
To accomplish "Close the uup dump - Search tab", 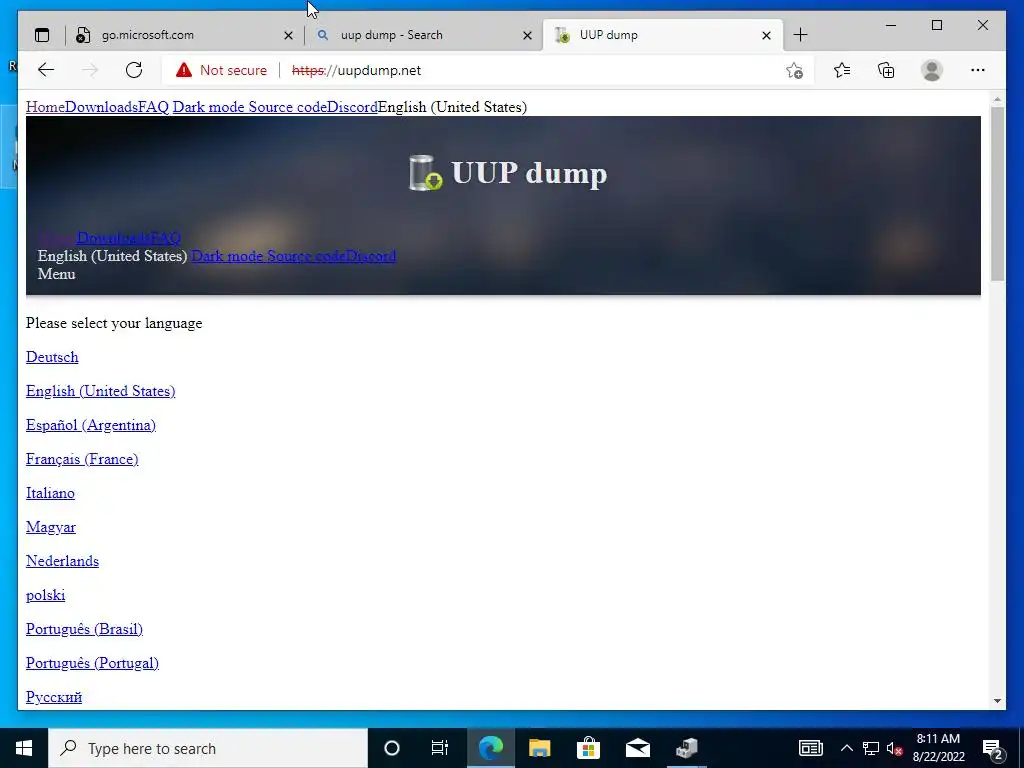I will tap(528, 35).
